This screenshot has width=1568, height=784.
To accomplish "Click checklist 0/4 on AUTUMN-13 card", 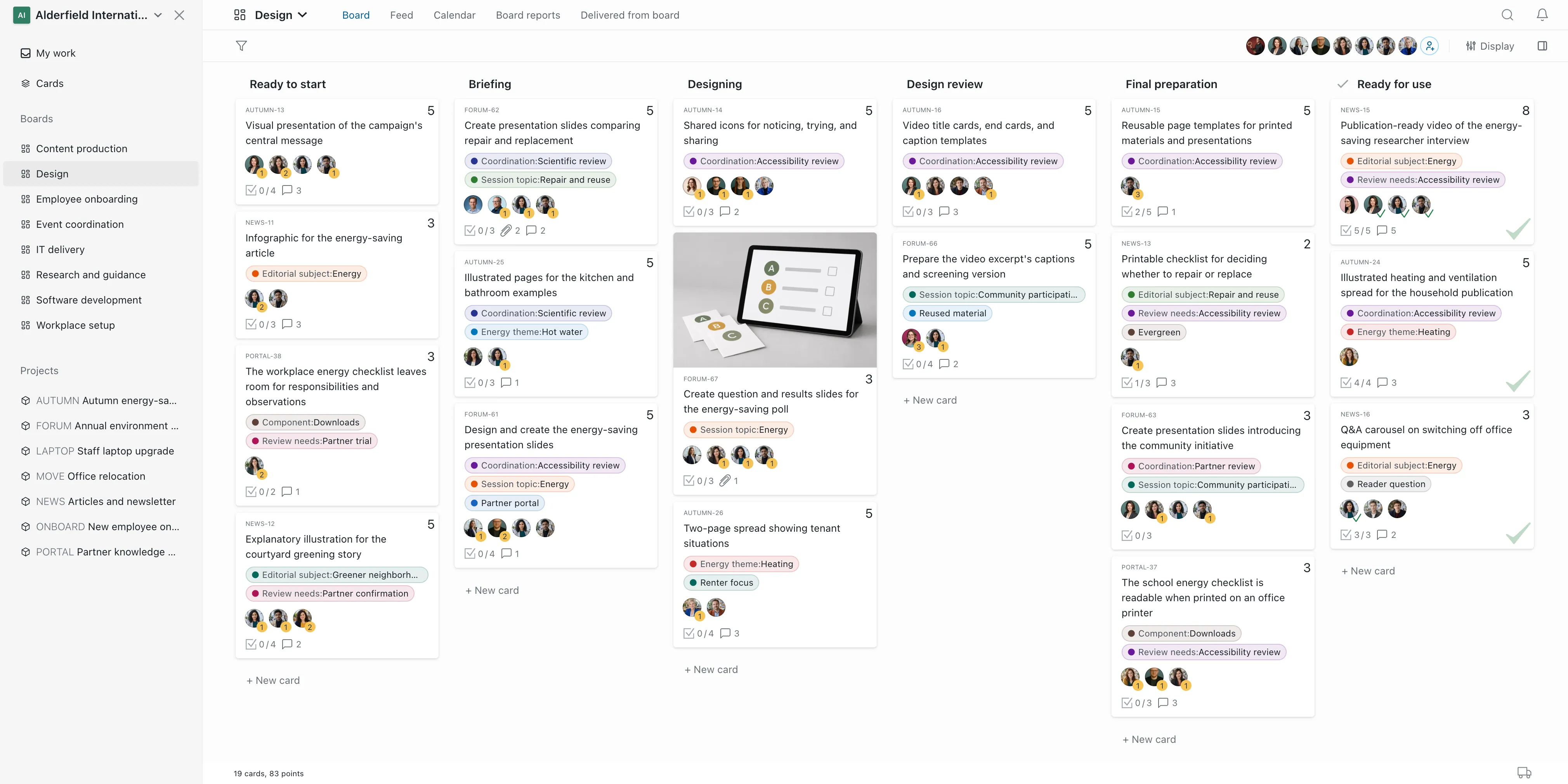I will coord(260,190).
